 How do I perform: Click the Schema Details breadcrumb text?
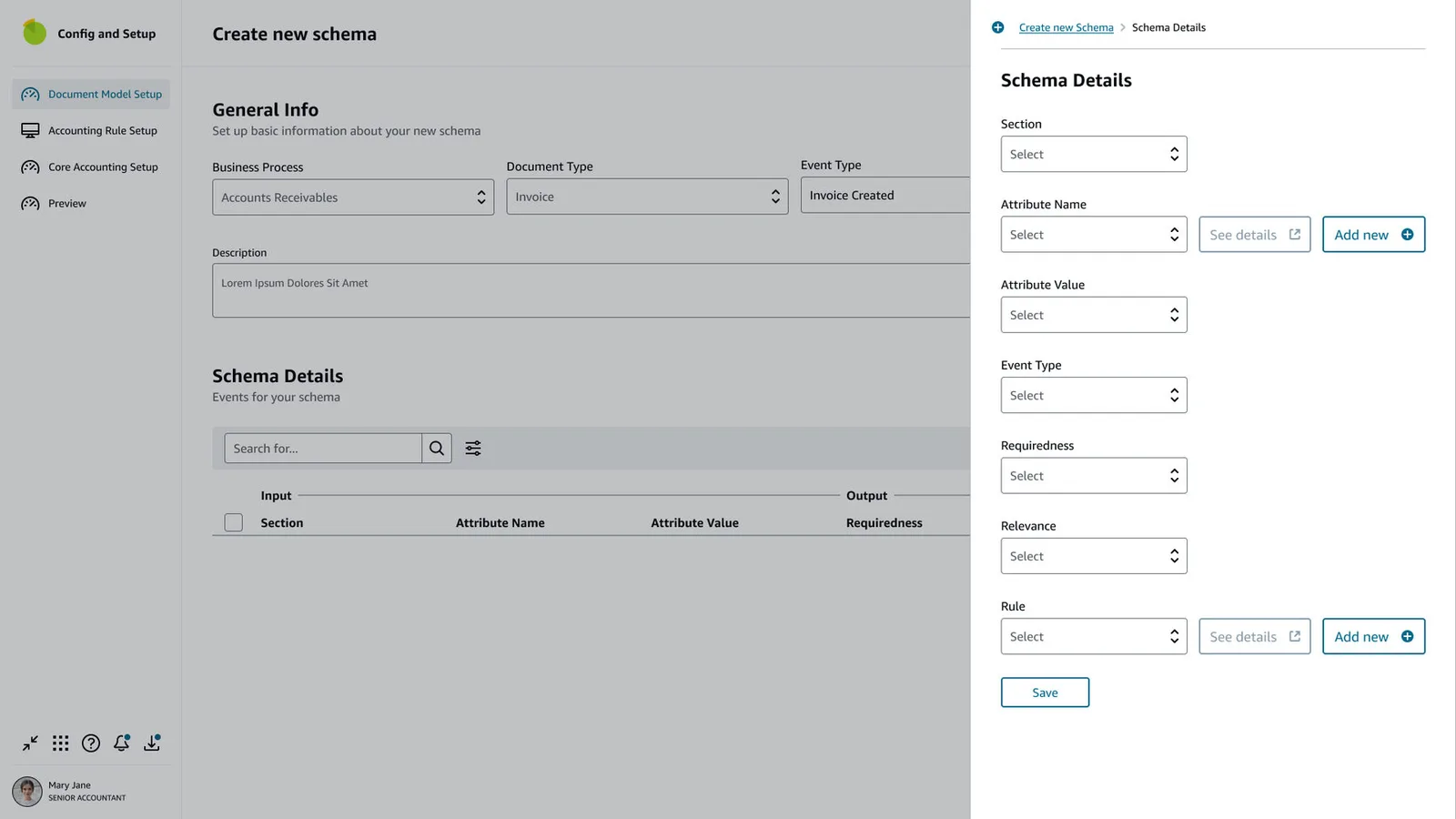pos(1168,28)
